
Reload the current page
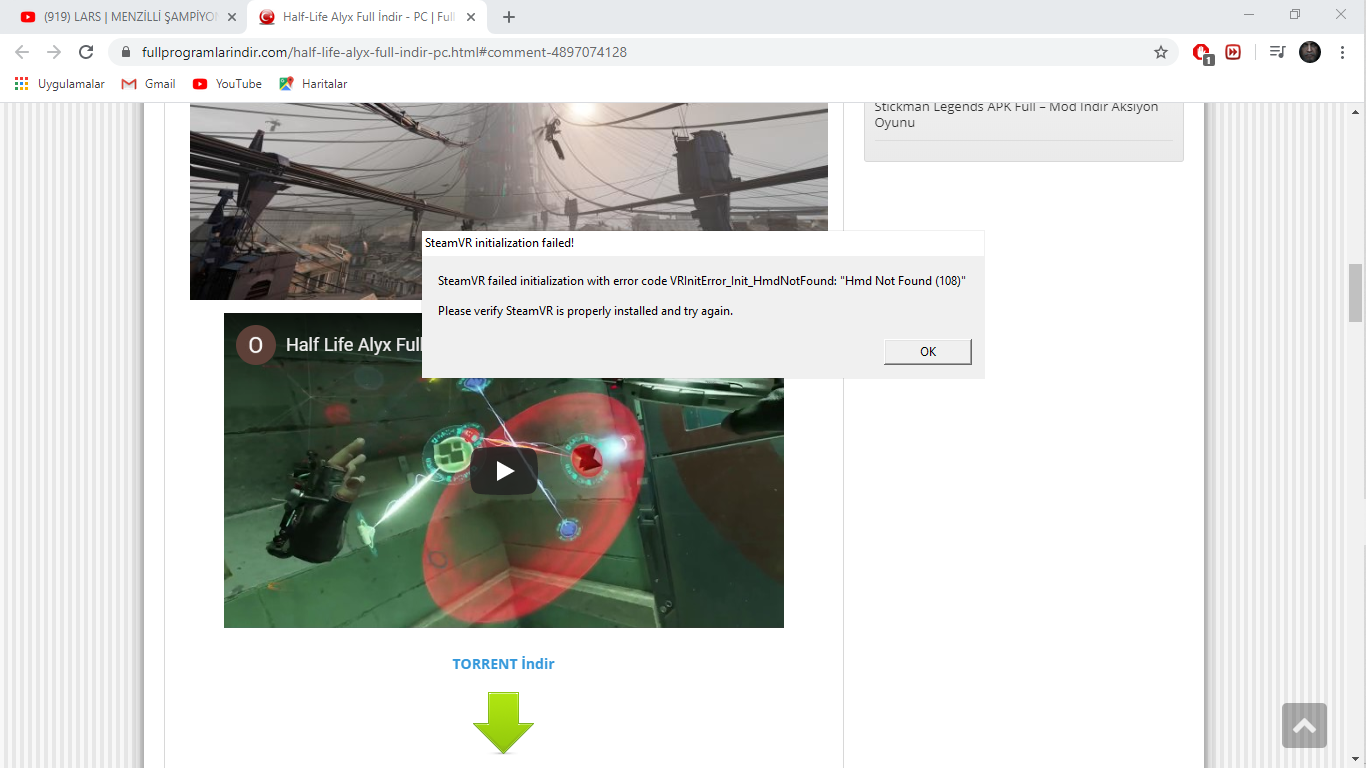tap(86, 52)
